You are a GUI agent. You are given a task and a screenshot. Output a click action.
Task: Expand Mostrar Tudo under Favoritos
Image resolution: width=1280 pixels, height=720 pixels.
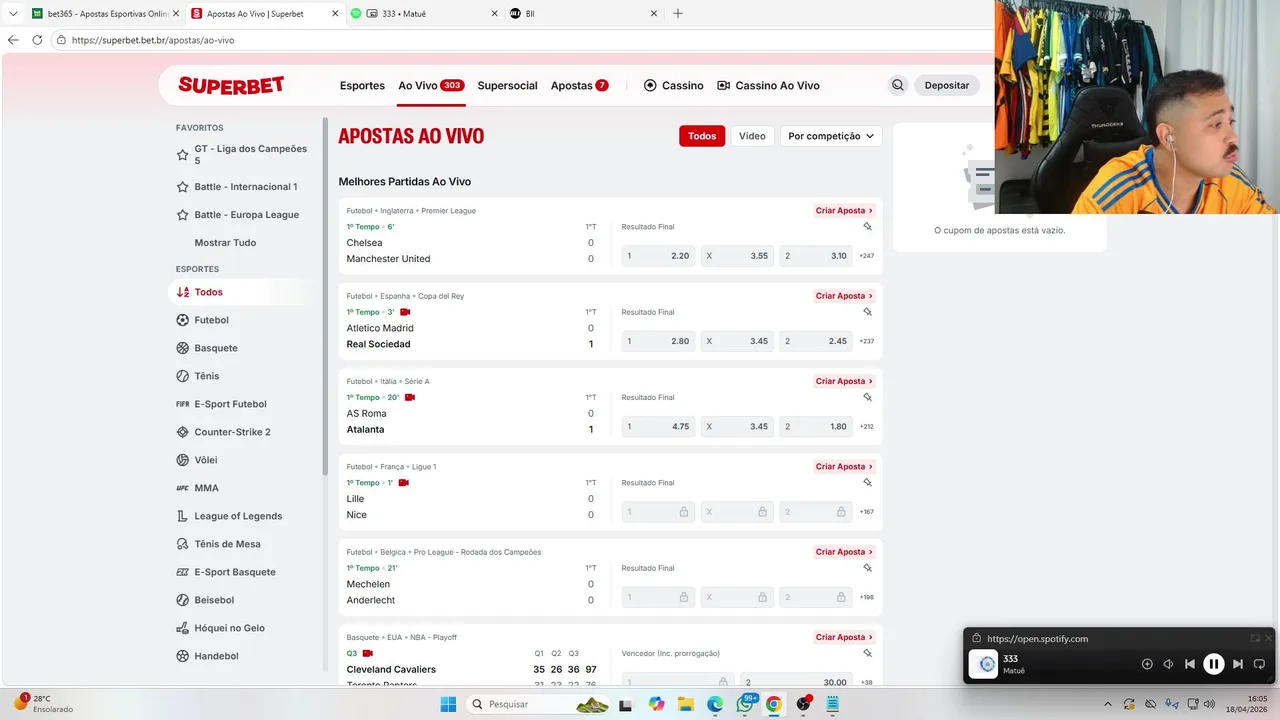225,243
